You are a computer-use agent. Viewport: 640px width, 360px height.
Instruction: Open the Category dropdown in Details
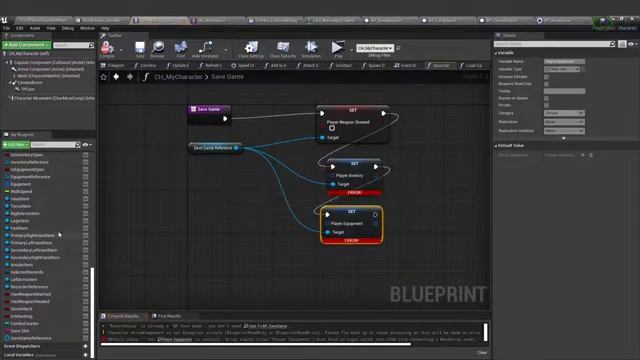tap(564, 113)
